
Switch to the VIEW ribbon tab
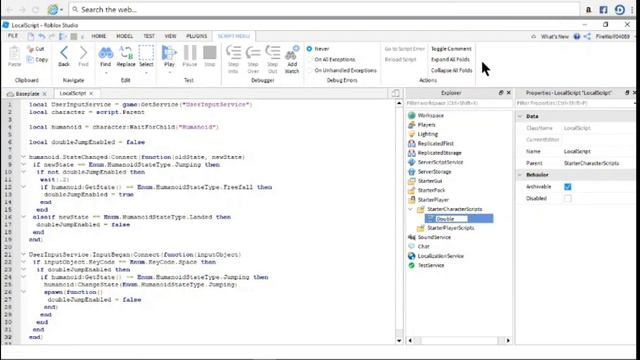[170, 36]
